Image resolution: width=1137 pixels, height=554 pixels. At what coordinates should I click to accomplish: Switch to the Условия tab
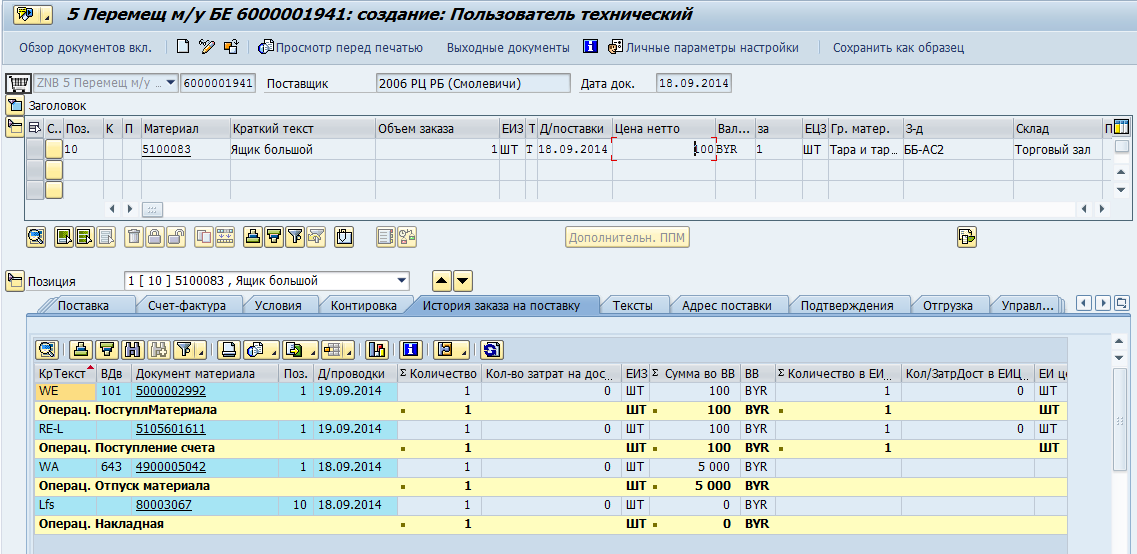tap(278, 306)
